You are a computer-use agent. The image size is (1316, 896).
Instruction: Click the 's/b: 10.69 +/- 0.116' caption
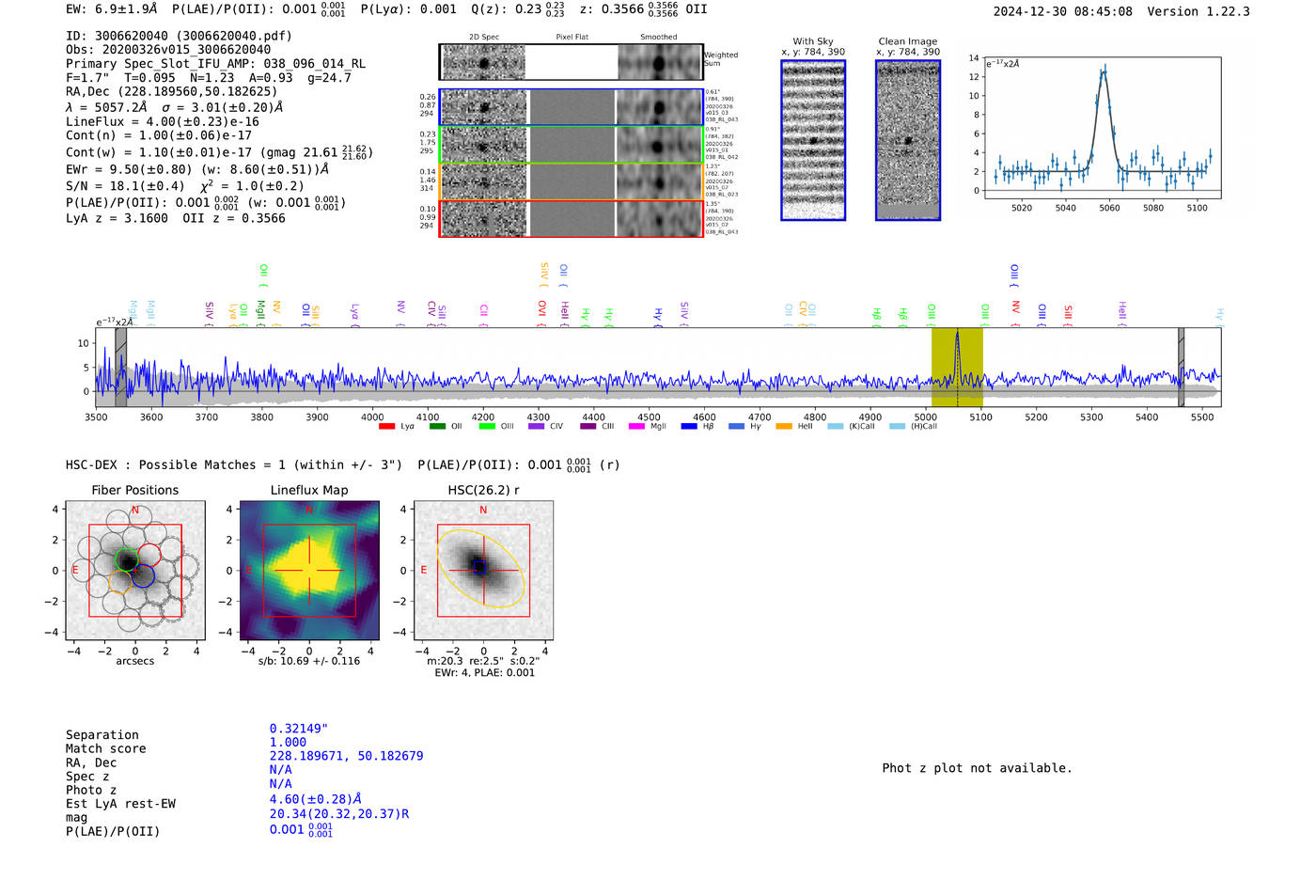[309, 661]
